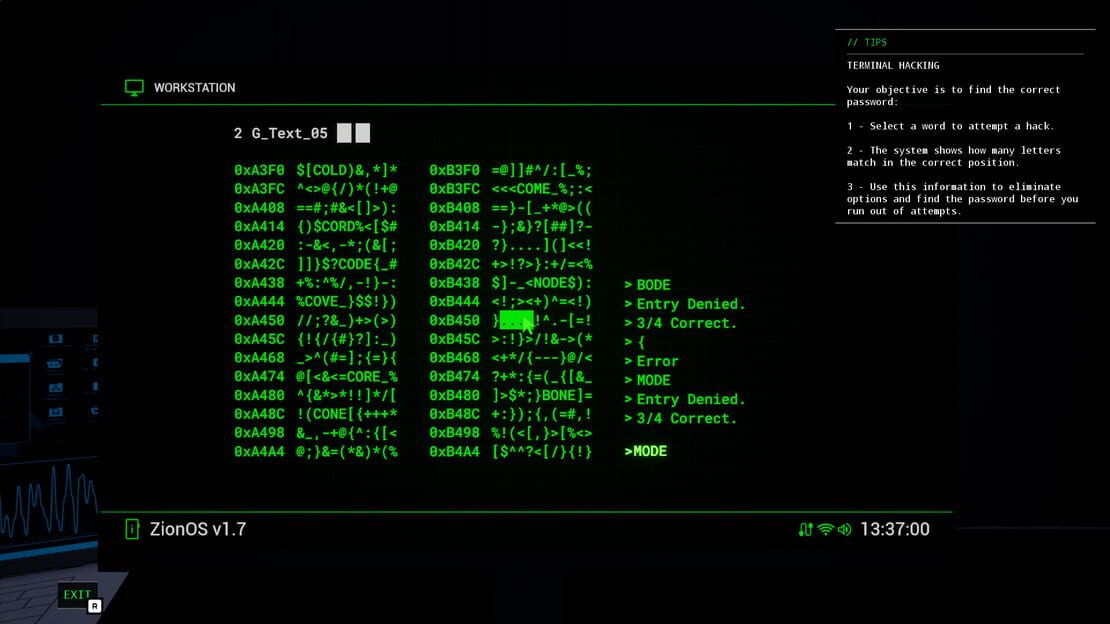Click the Workstation monitor icon

tap(134, 88)
